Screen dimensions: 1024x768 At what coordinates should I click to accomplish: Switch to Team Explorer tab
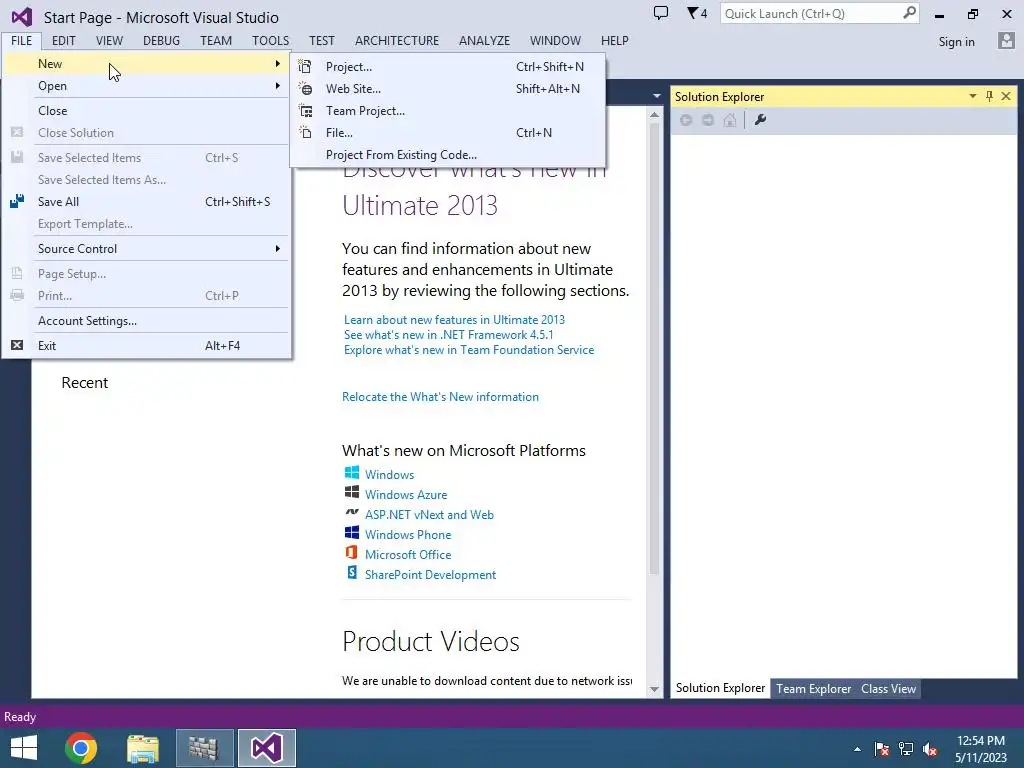click(813, 688)
